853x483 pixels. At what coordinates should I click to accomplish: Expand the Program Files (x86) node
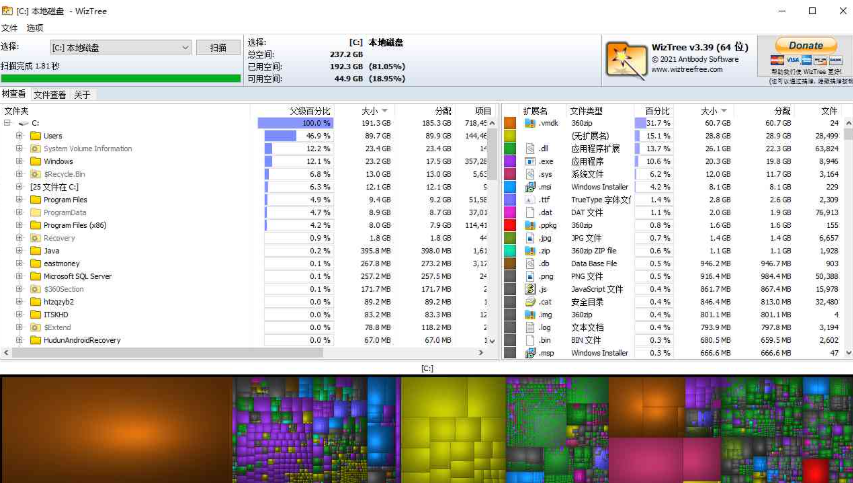[19, 225]
